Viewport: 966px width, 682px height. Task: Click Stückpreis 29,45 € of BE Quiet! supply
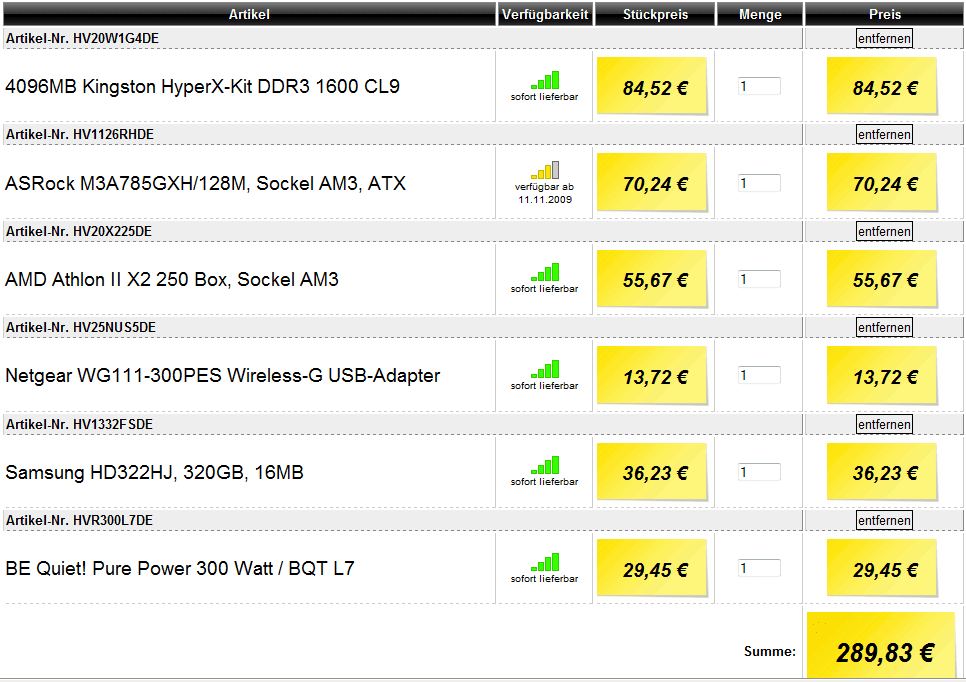pos(652,568)
